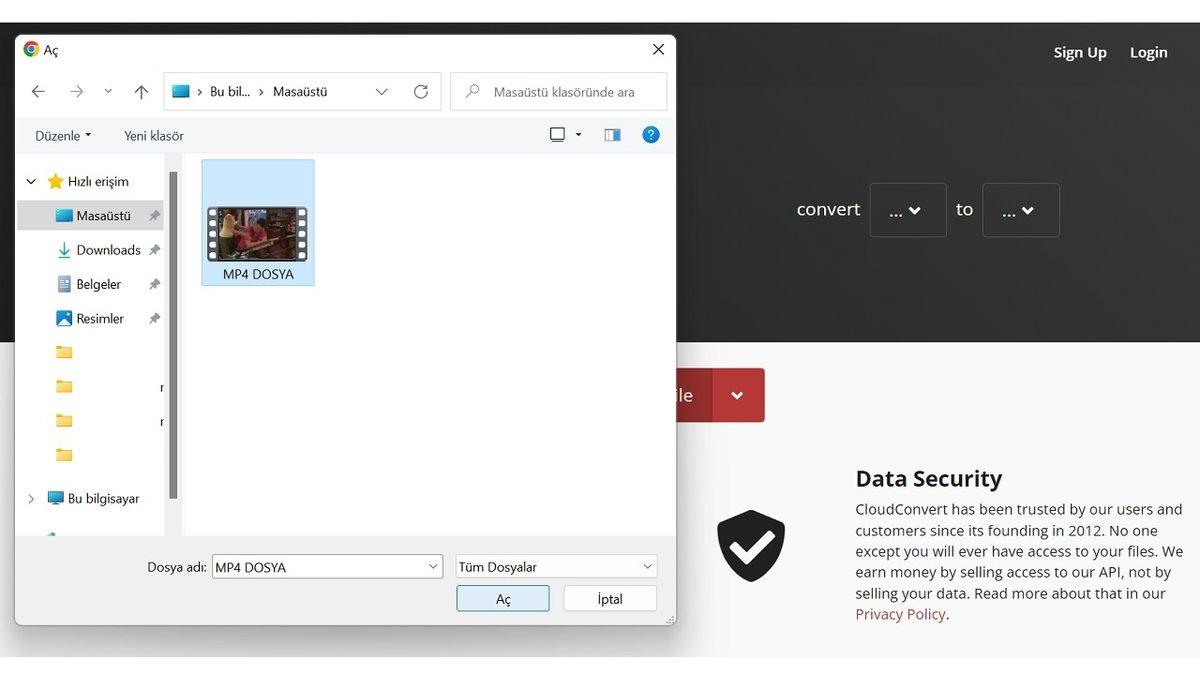1200x675 pixels.
Task: Select the MP4 DOSYA video thumbnail
Action: coord(258,233)
